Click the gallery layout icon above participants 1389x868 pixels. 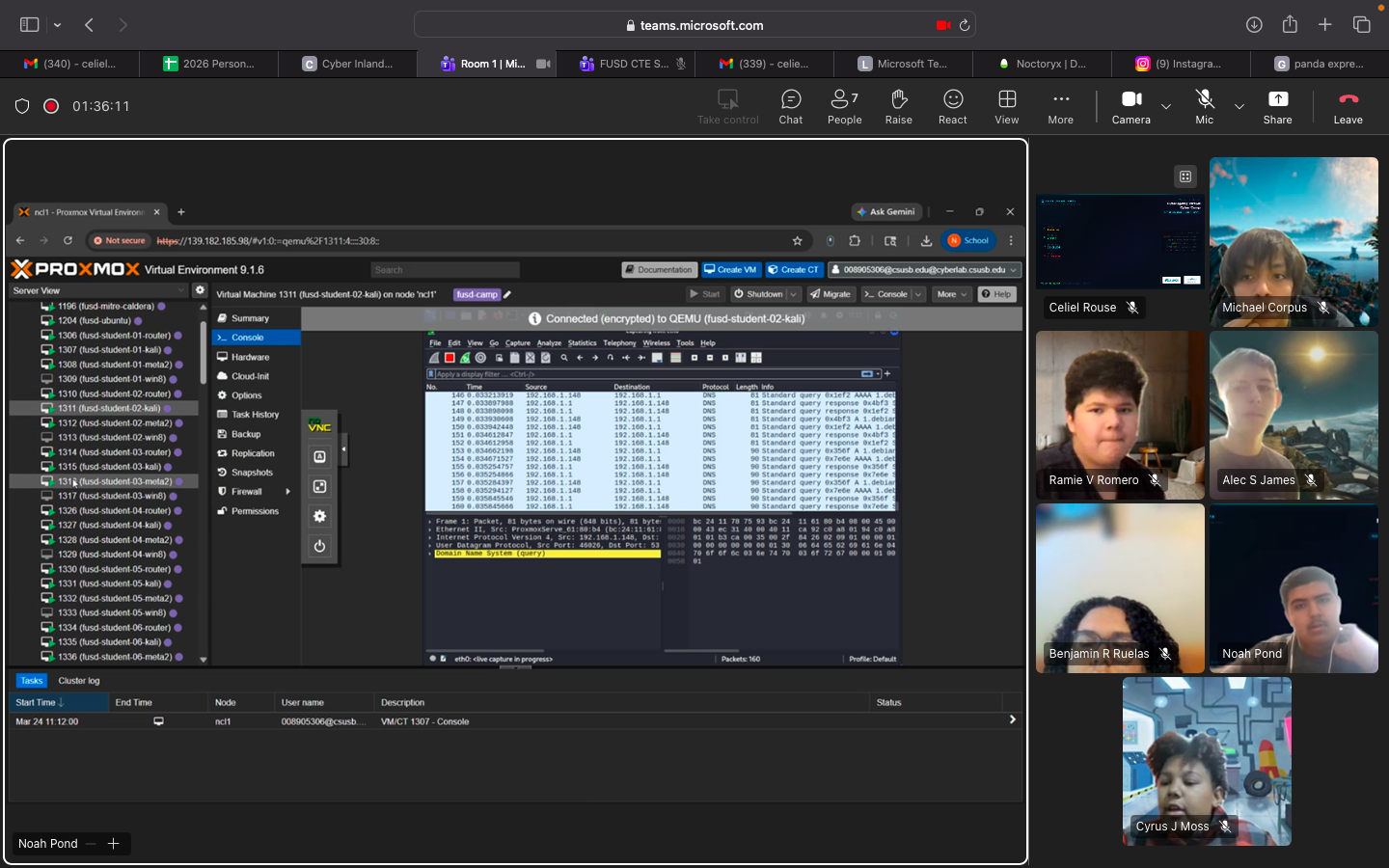[1185, 176]
